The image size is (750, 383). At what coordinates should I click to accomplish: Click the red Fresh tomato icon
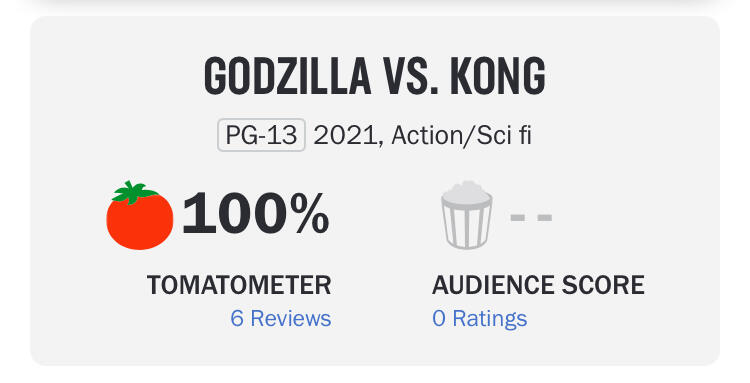tap(140, 216)
